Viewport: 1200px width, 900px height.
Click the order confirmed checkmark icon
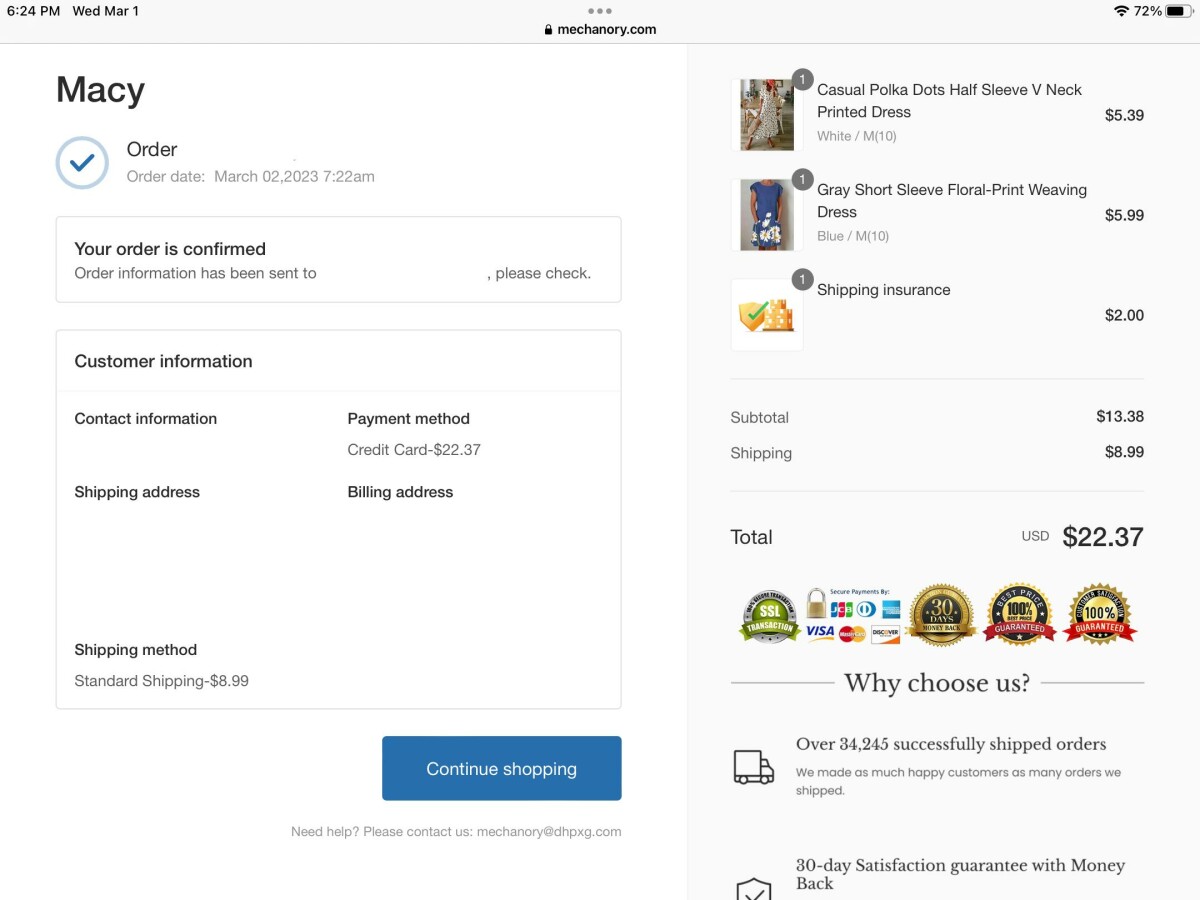pos(82,163)
